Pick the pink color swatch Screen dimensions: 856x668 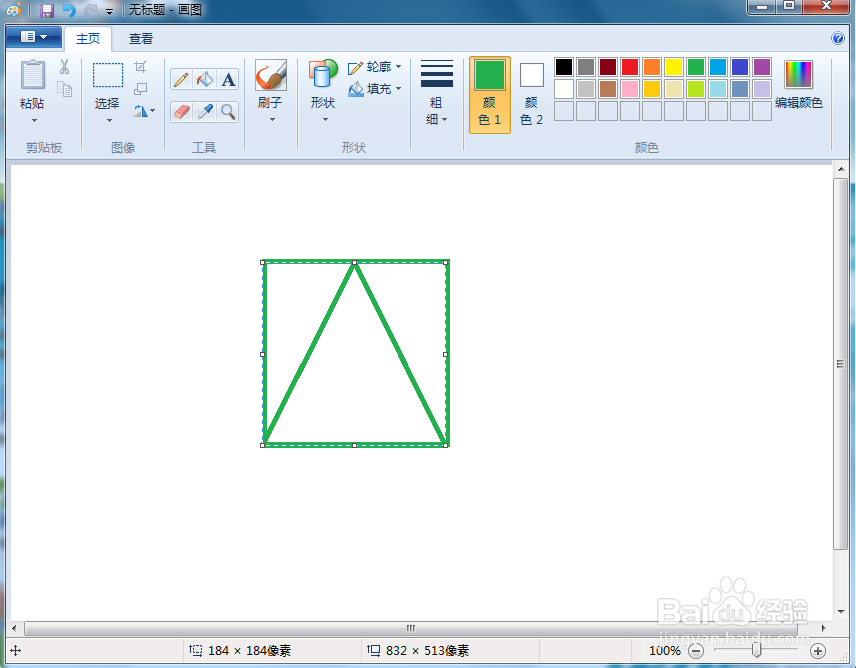pyautogui.click(x=629, y=89)
